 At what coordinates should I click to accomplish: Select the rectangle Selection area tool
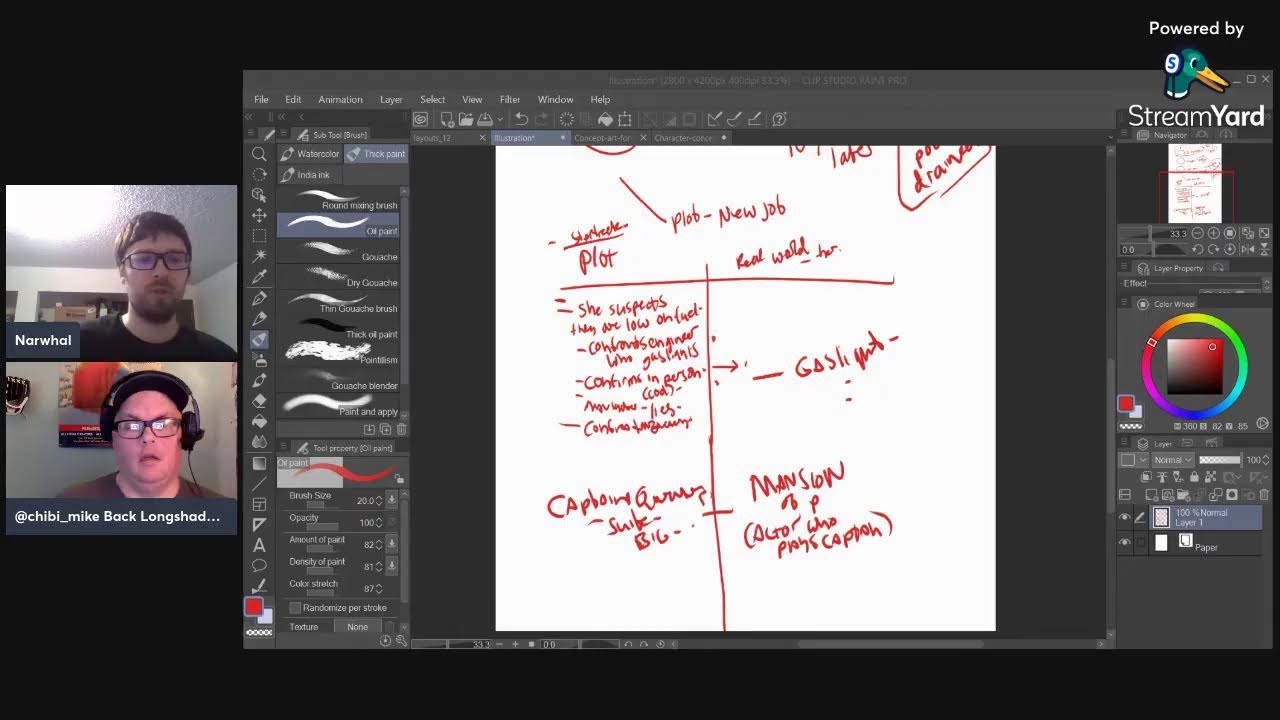259,236
